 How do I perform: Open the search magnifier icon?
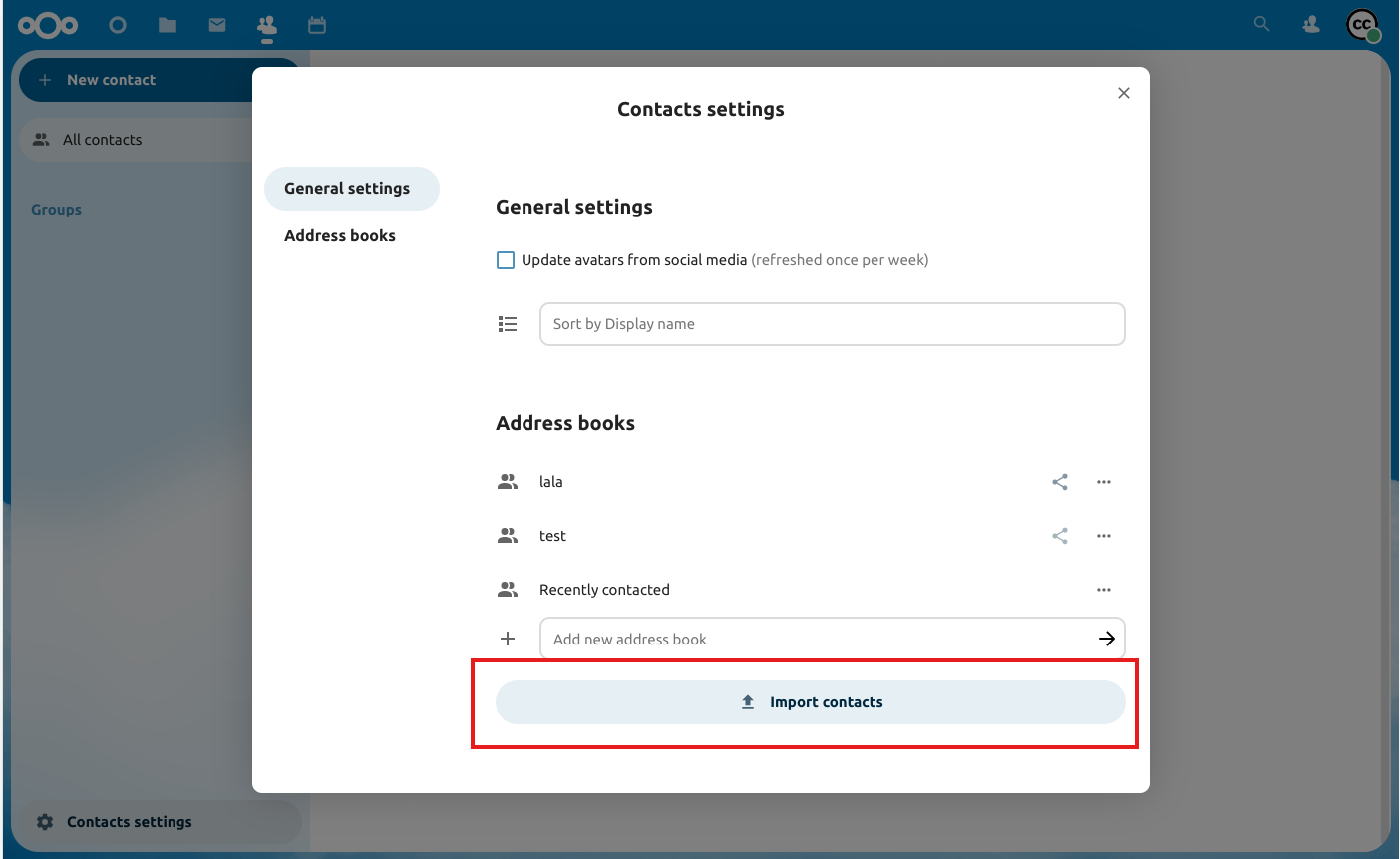point(1261,24)
